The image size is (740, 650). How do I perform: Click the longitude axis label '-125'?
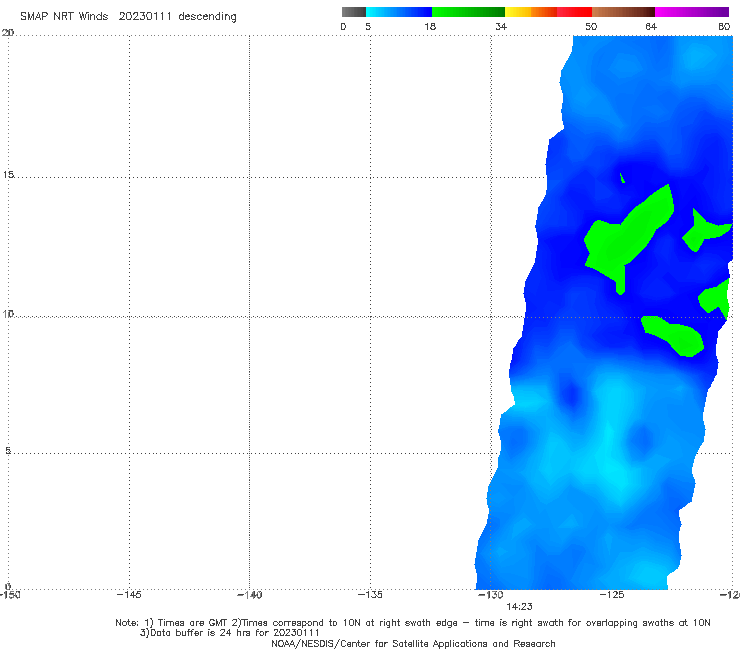click(x=612, y=595)
